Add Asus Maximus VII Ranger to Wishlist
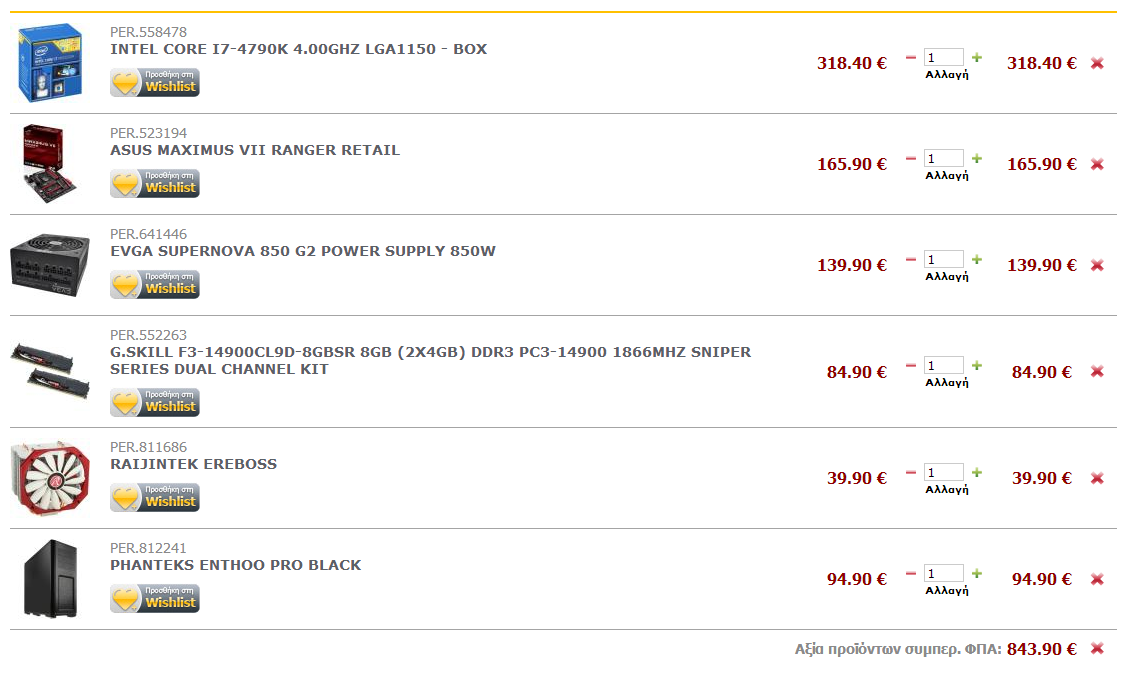 155,183
